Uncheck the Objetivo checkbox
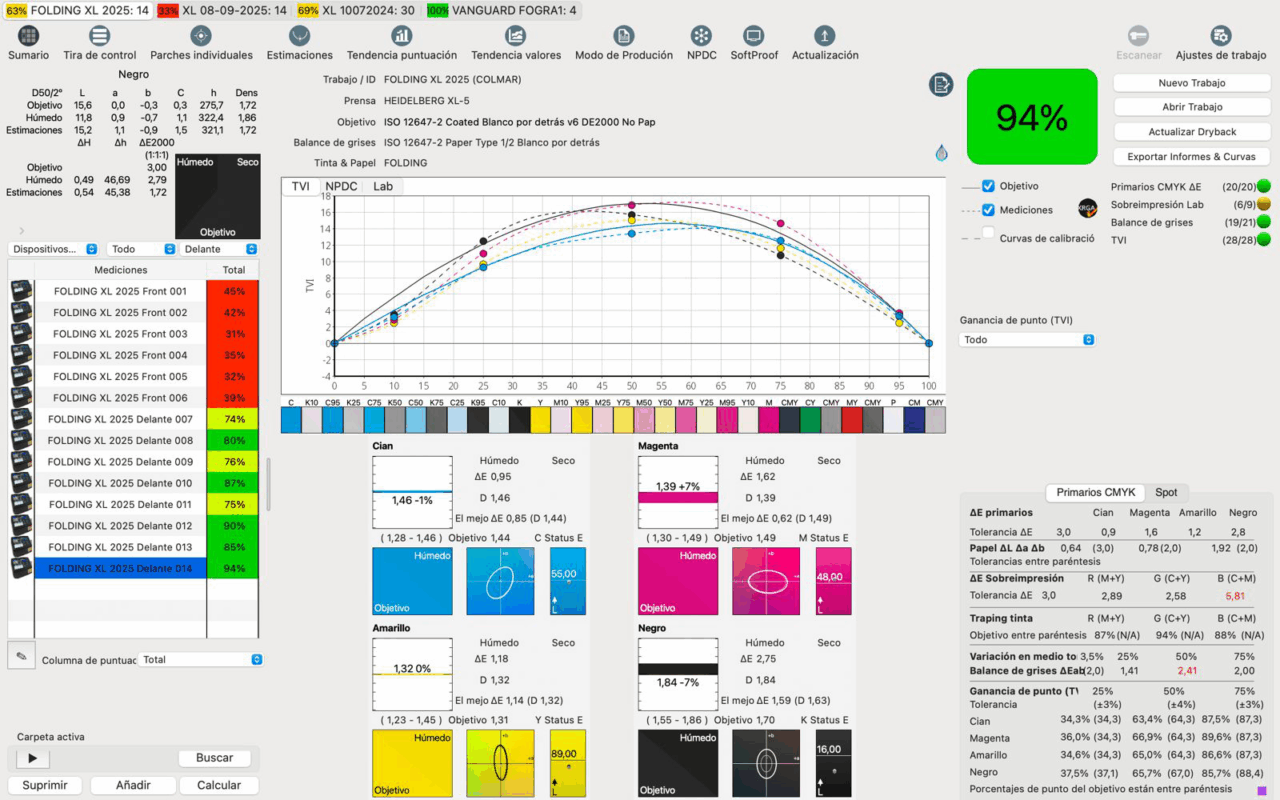Screen dimensions: 1280x800 (x=988, y=186)
